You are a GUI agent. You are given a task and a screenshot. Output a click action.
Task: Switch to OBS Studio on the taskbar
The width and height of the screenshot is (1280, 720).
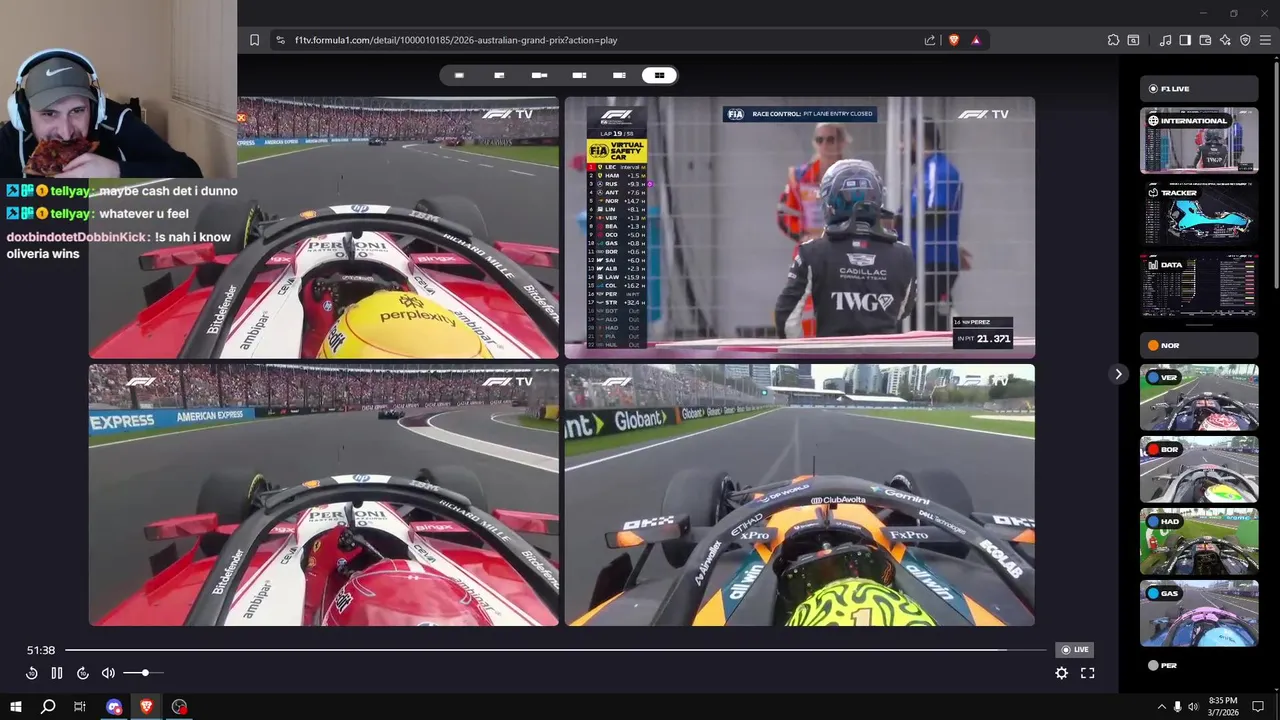pyautogui.click(x=179, y=706)
